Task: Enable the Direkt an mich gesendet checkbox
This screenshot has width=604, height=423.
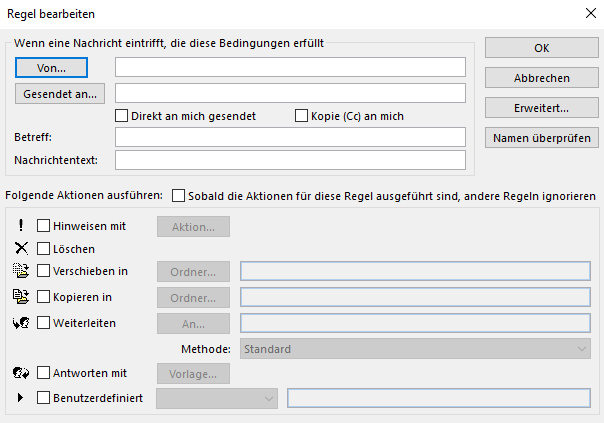Action: (x=122, y=116)
